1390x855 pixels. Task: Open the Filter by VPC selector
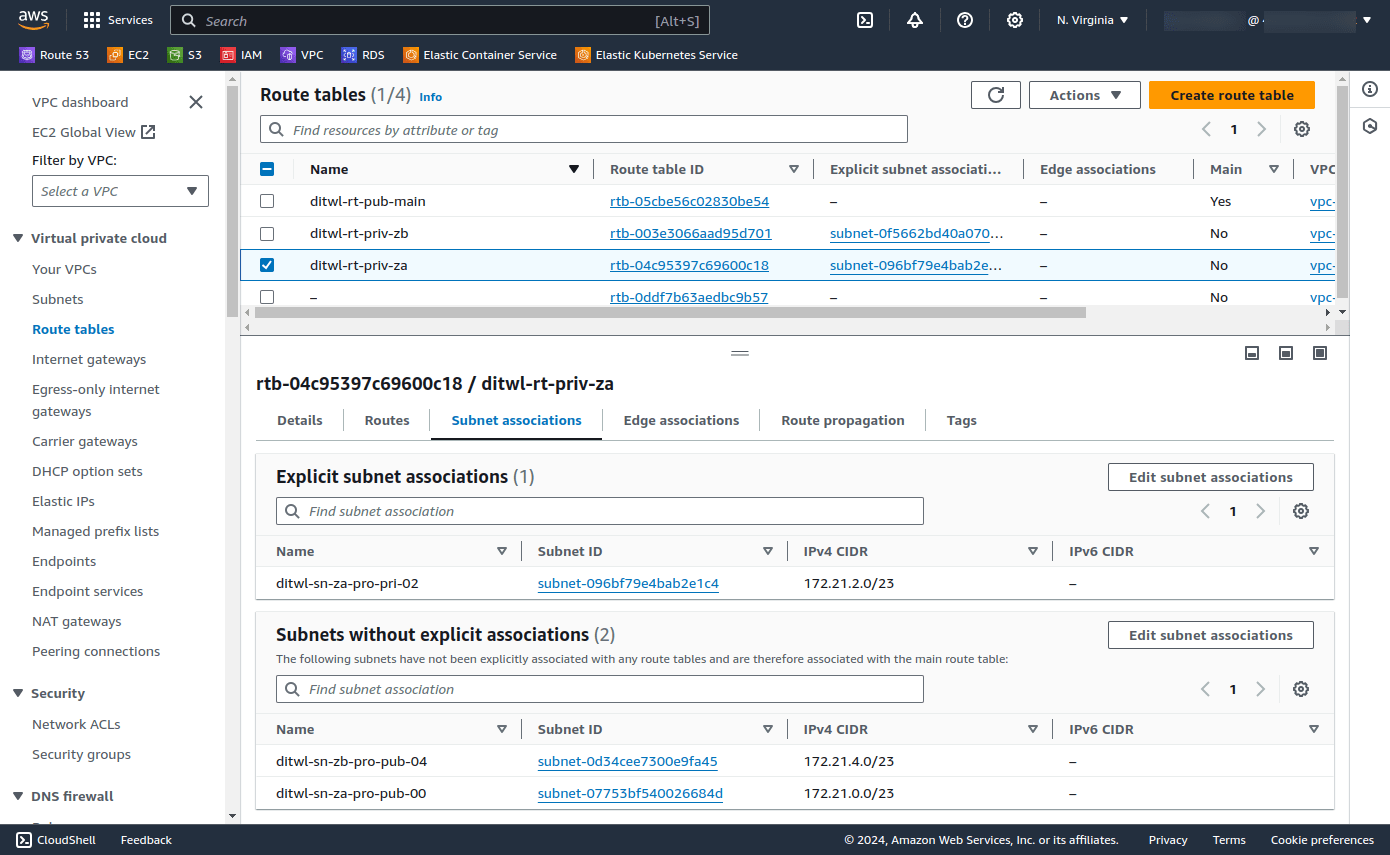click(120, 191)
